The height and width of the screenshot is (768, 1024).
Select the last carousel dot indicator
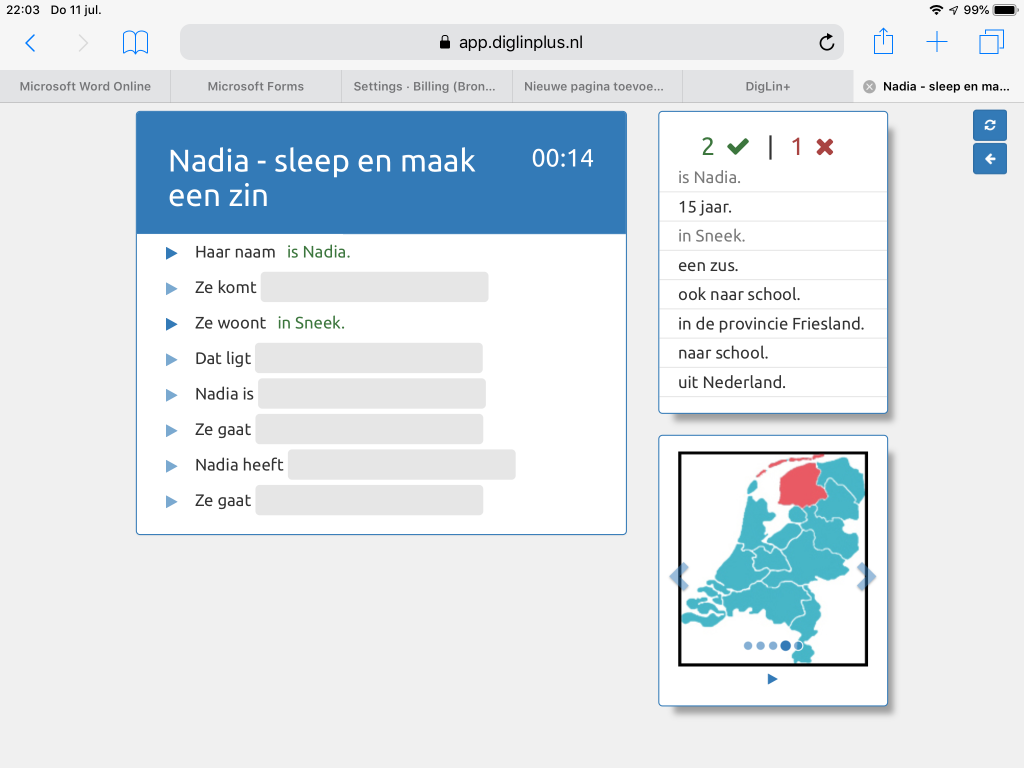tap(798, 646)
